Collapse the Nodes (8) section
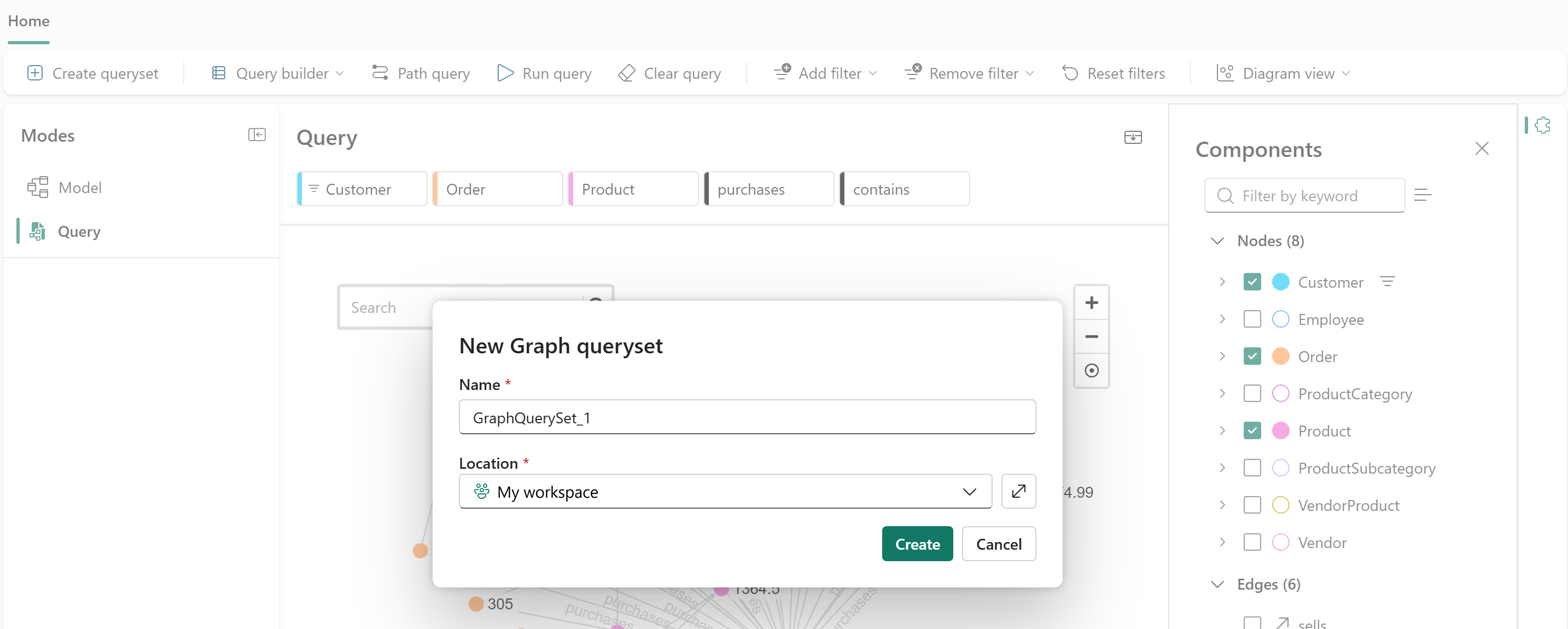This screenshot has height=629, width=1568. (x=1217, y=241)
